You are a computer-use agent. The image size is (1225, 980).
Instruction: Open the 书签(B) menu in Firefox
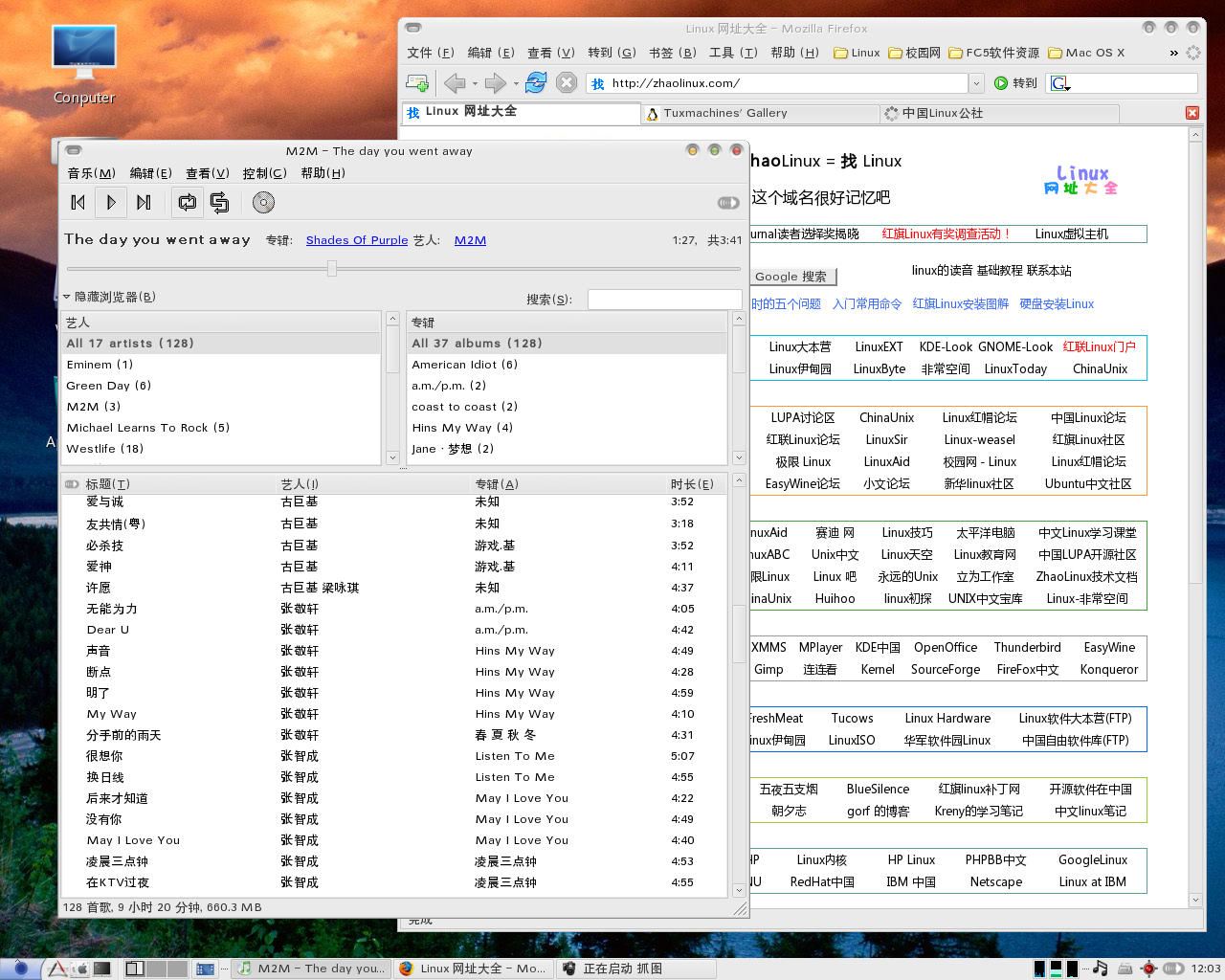[x=673, y=53]
